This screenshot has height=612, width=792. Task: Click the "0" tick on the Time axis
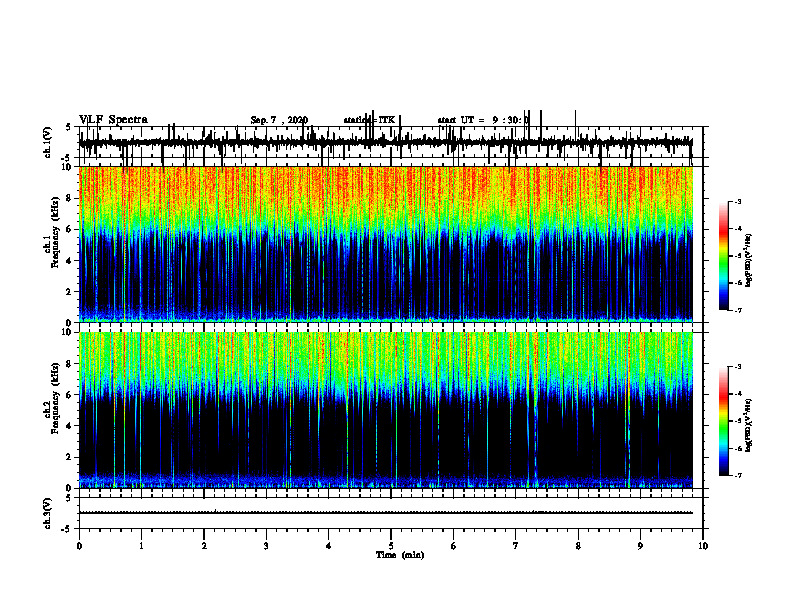pos(79,546)
